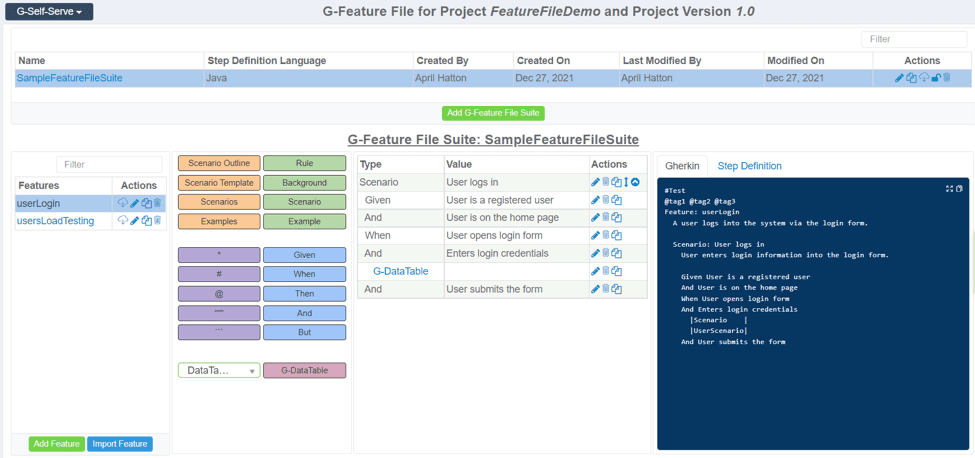Copy the usersLoadTesting feature
Viewport: 975px width, 458px height.
tap(146, 221)
